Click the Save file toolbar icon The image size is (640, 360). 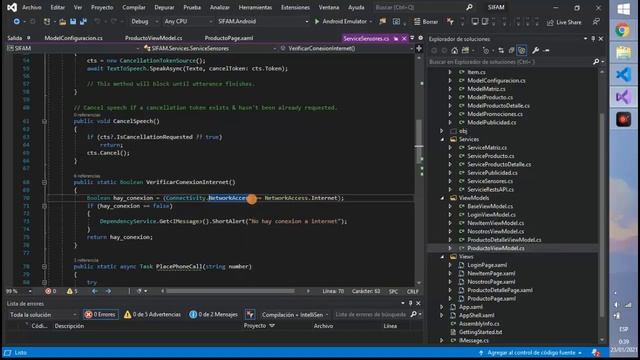[x=73, y=22]
